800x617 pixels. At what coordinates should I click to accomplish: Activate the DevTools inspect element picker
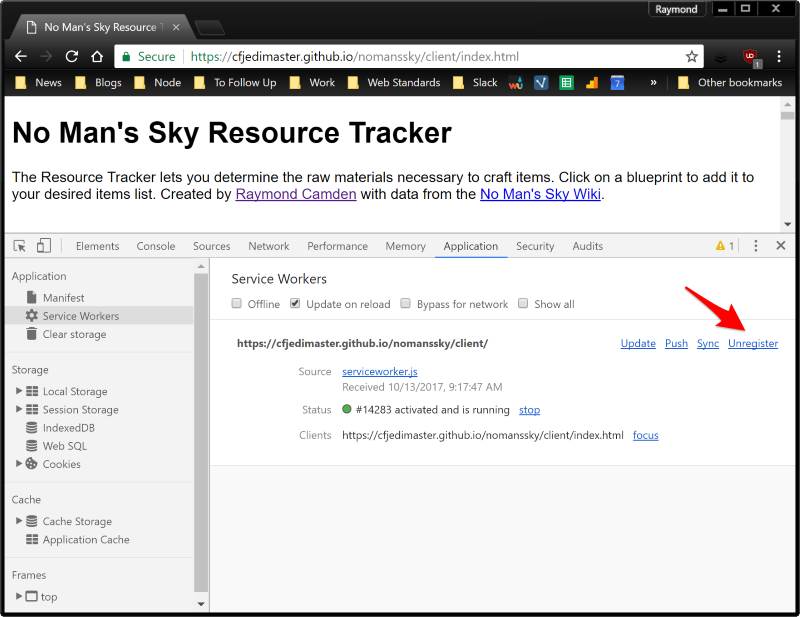[19, 246]
